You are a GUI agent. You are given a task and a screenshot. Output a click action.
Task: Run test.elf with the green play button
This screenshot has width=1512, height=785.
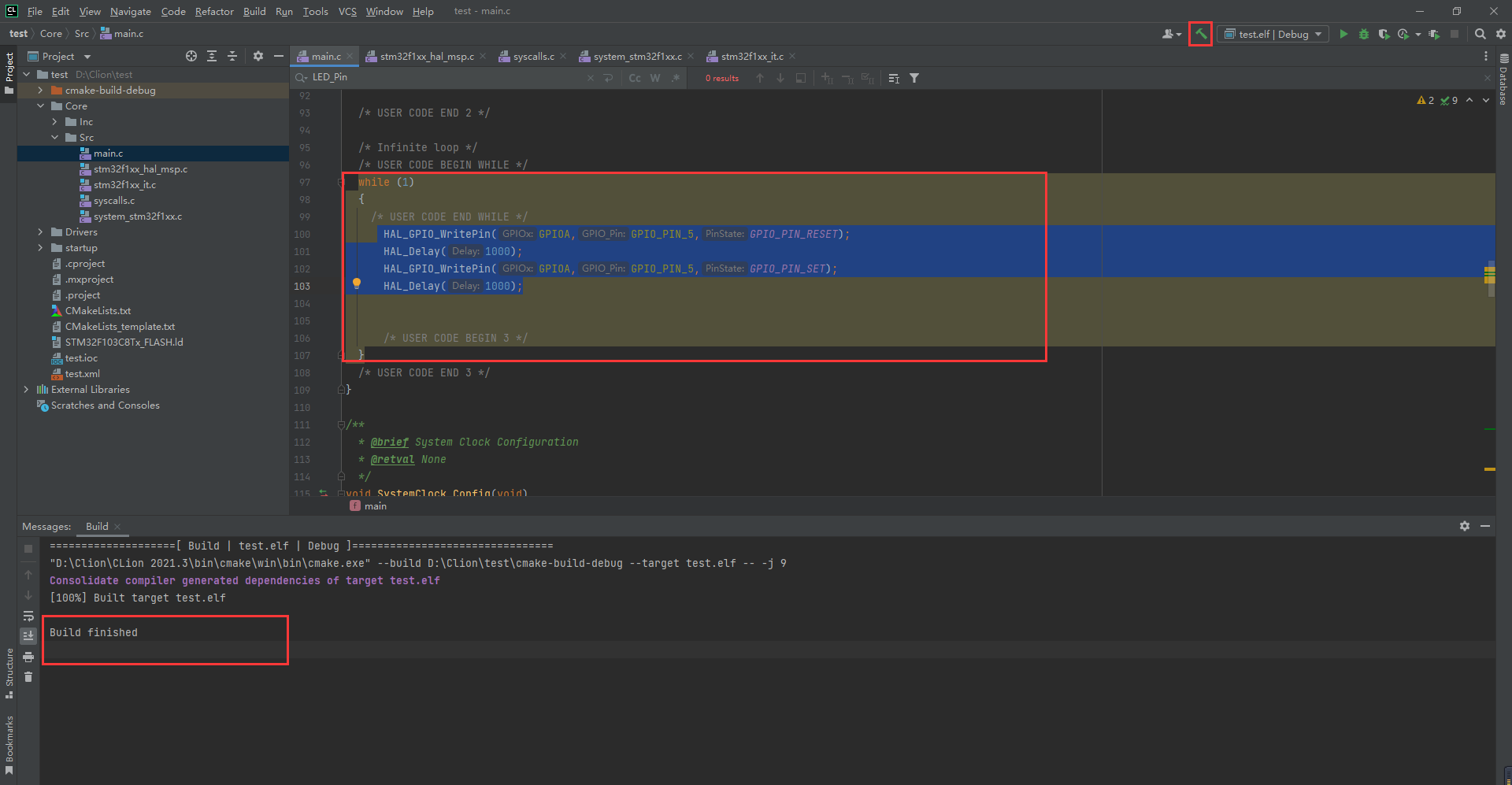pyautogui.click(x=1343, y=34)
